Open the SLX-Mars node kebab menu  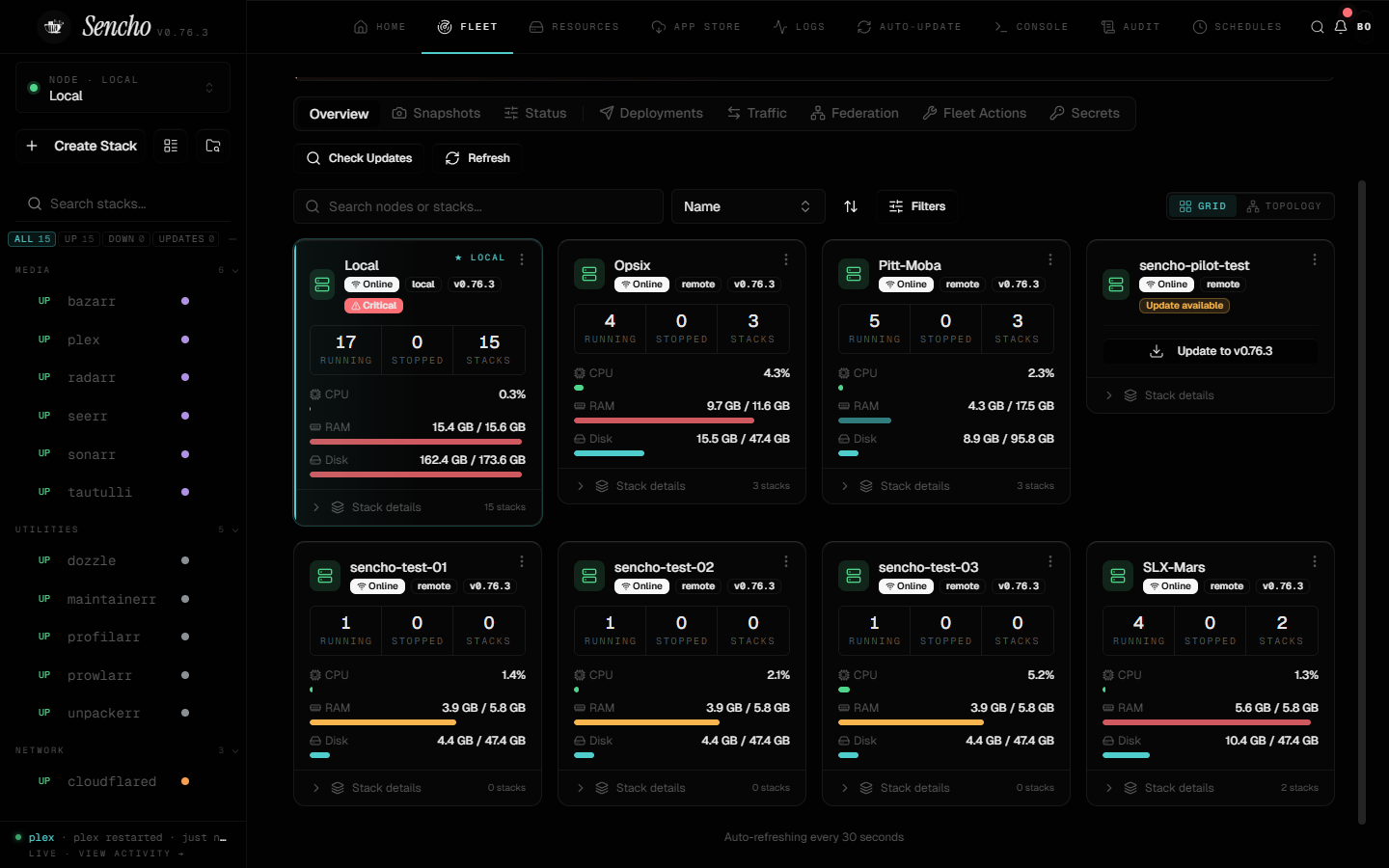click(x=1315, y=561)
